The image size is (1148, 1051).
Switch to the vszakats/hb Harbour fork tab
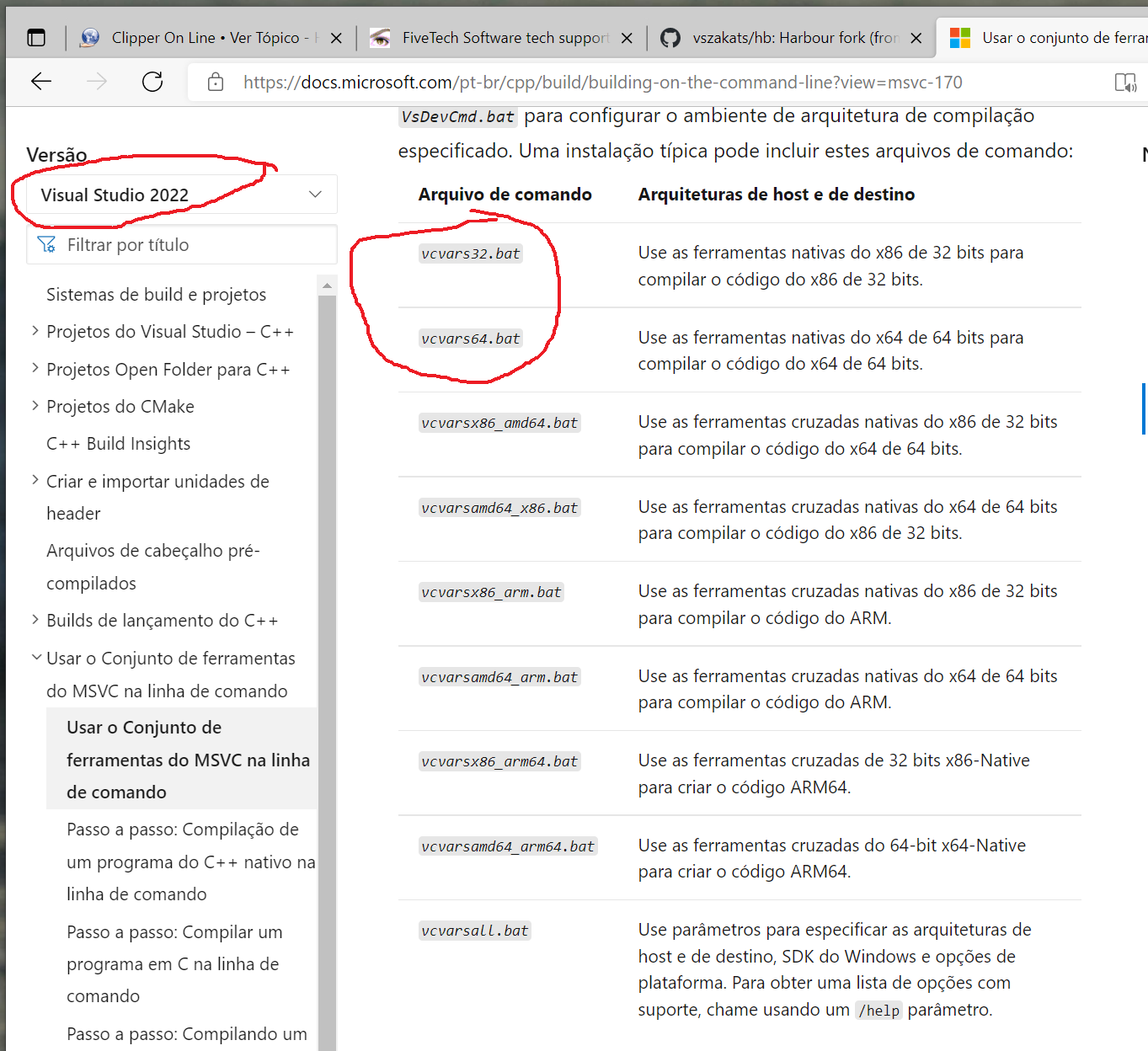pyautogui.click(x=792, y=38)
